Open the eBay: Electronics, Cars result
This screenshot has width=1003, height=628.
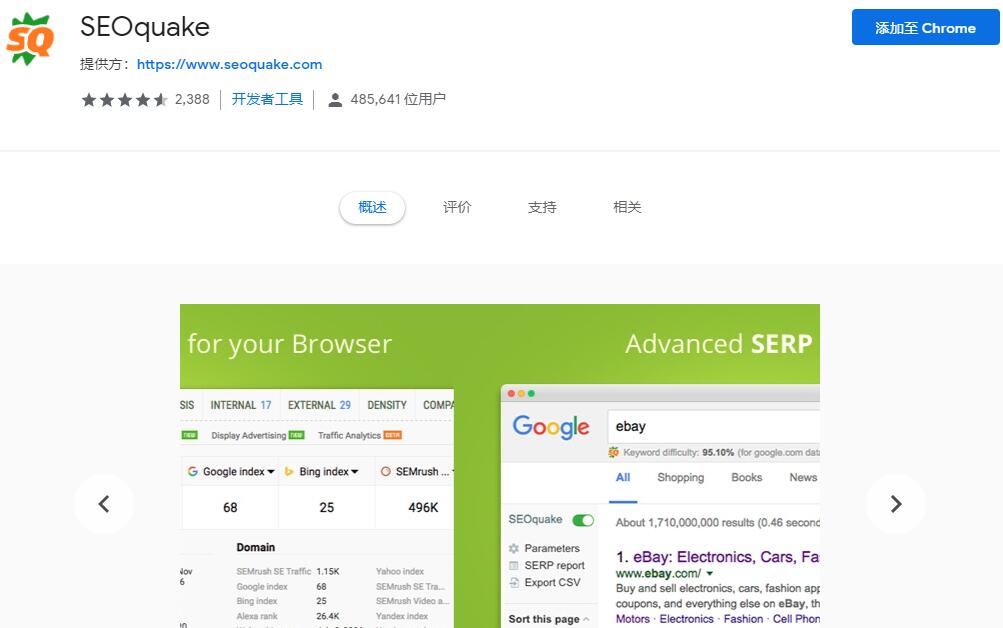click(x=717, y=557)
